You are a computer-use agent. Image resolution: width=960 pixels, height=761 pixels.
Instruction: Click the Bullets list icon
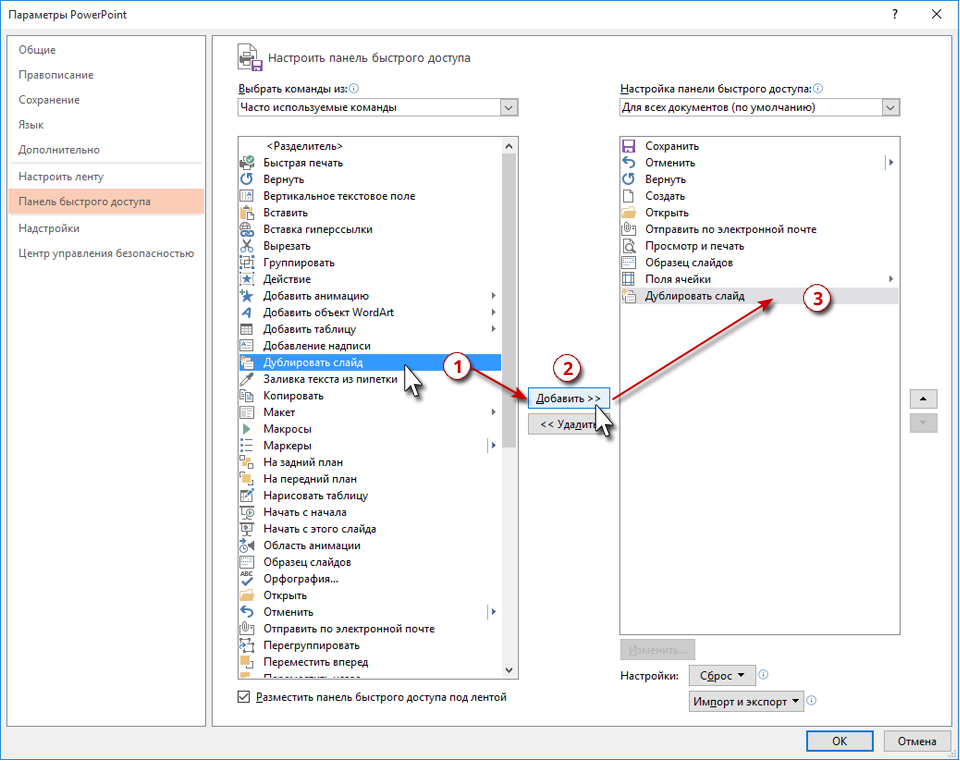coord(247,446)
